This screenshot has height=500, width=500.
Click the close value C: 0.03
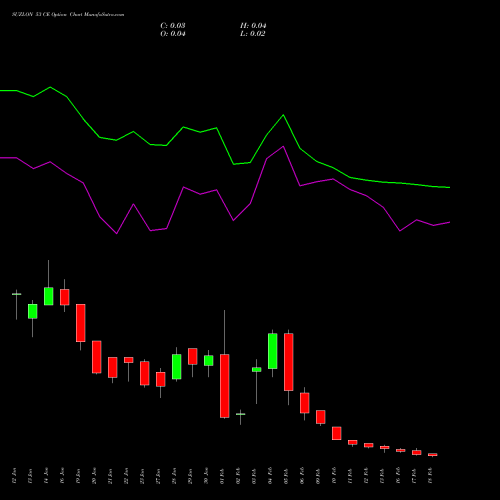point(173,26)
